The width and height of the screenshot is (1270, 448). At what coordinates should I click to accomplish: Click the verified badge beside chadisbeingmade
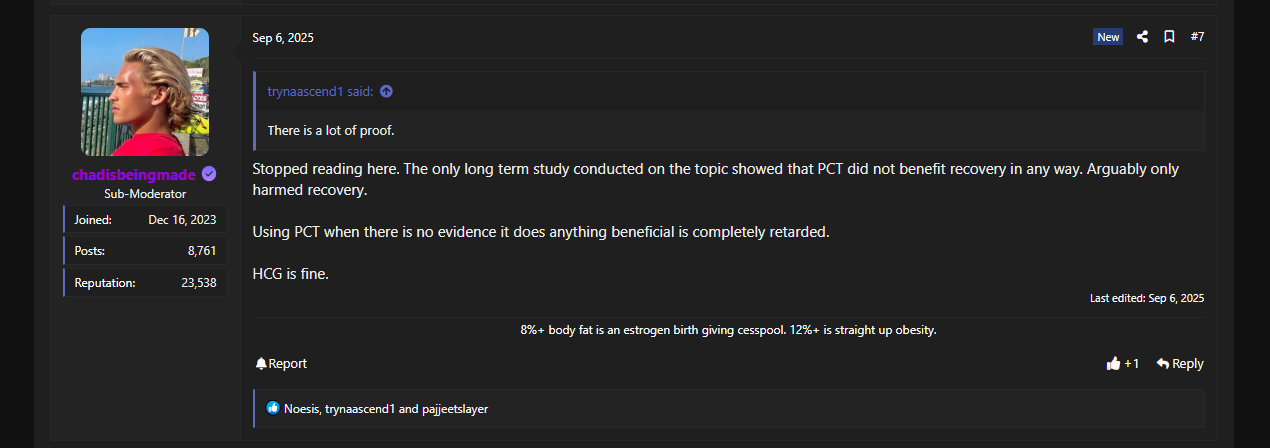click(x=209, y=174)
